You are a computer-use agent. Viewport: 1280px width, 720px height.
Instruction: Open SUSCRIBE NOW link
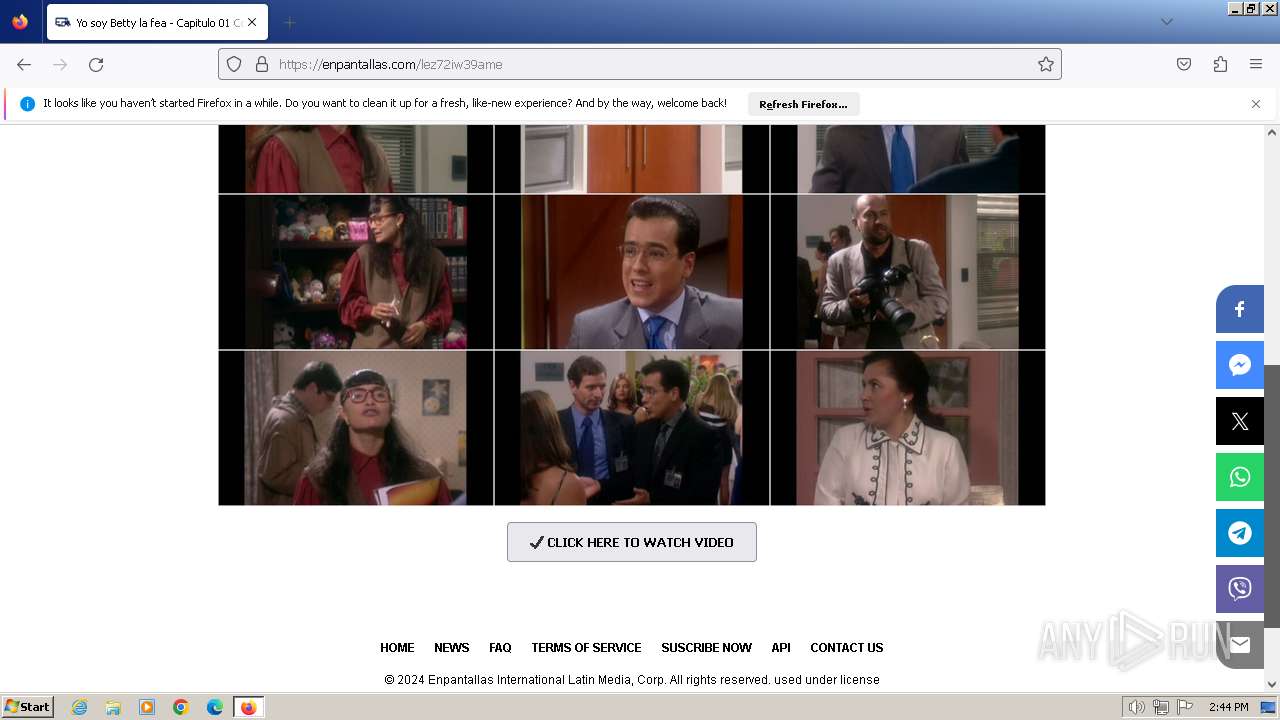[706, 648]
